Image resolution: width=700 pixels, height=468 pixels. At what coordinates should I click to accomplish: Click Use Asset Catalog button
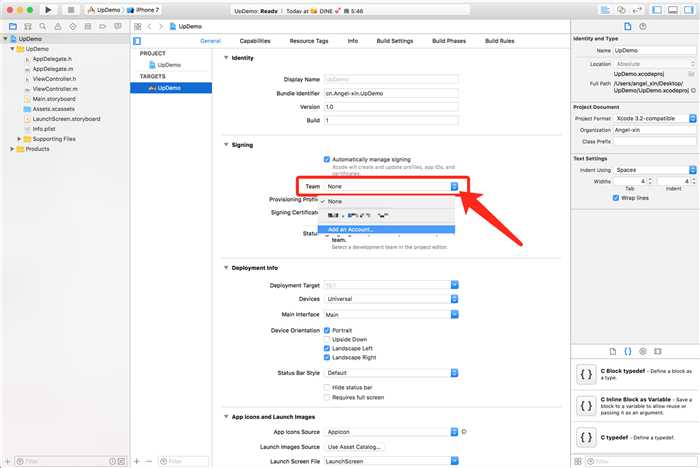point(354,447)
